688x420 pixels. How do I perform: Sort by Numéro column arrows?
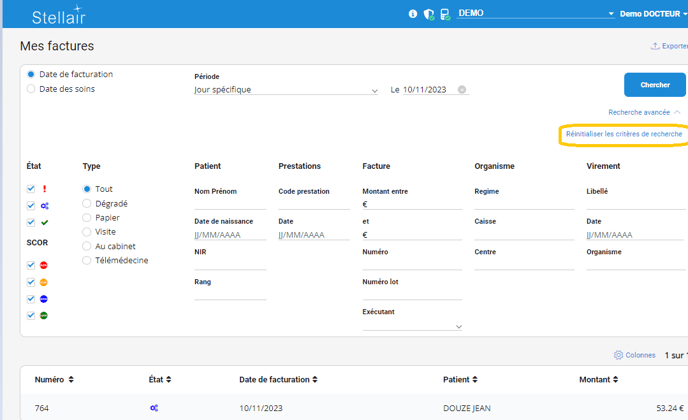tap(70, 380)
